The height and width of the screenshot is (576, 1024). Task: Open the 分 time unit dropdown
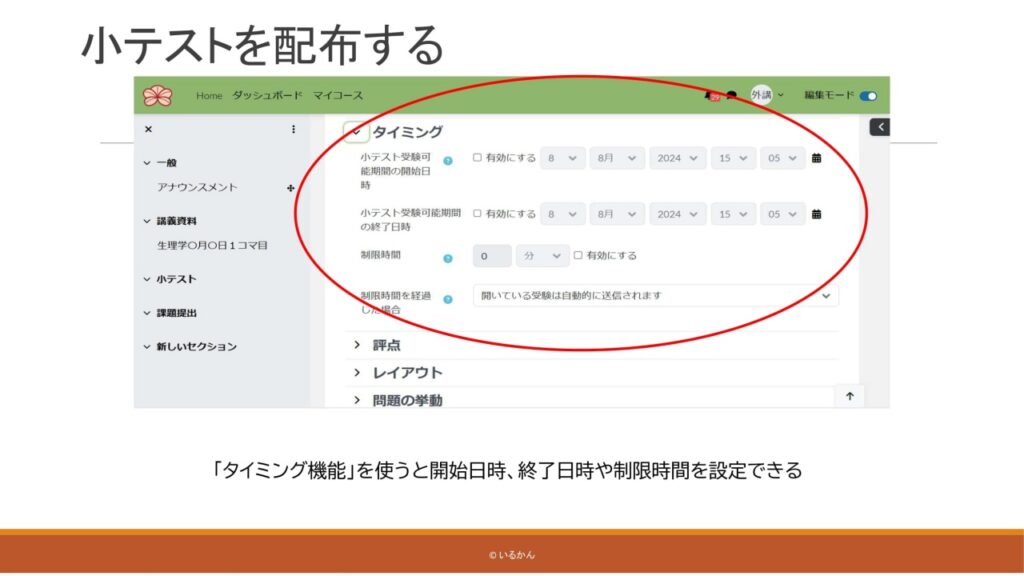(x=542, y=256)
